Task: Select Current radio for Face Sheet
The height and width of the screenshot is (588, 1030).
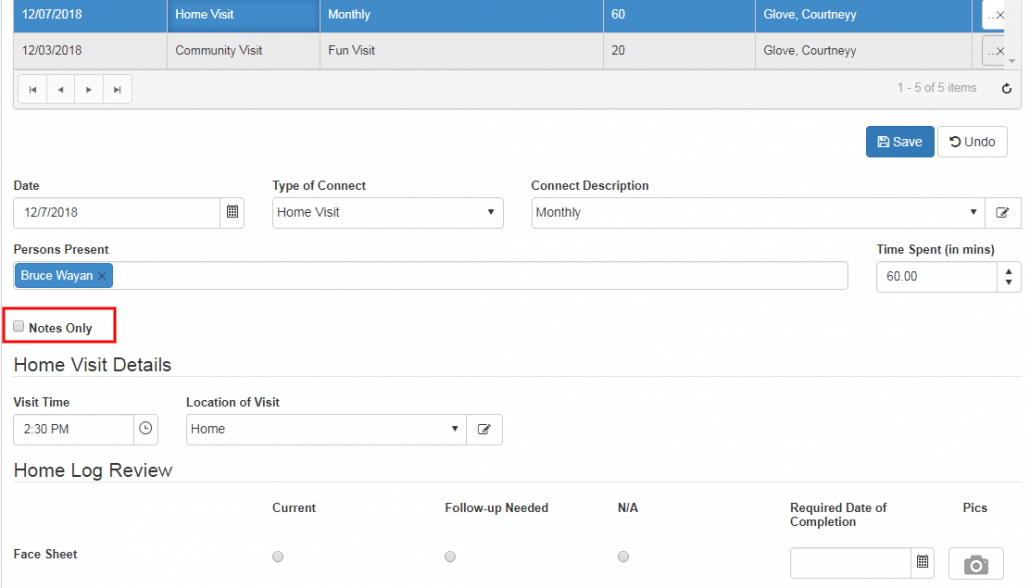Action: point(277,556)
